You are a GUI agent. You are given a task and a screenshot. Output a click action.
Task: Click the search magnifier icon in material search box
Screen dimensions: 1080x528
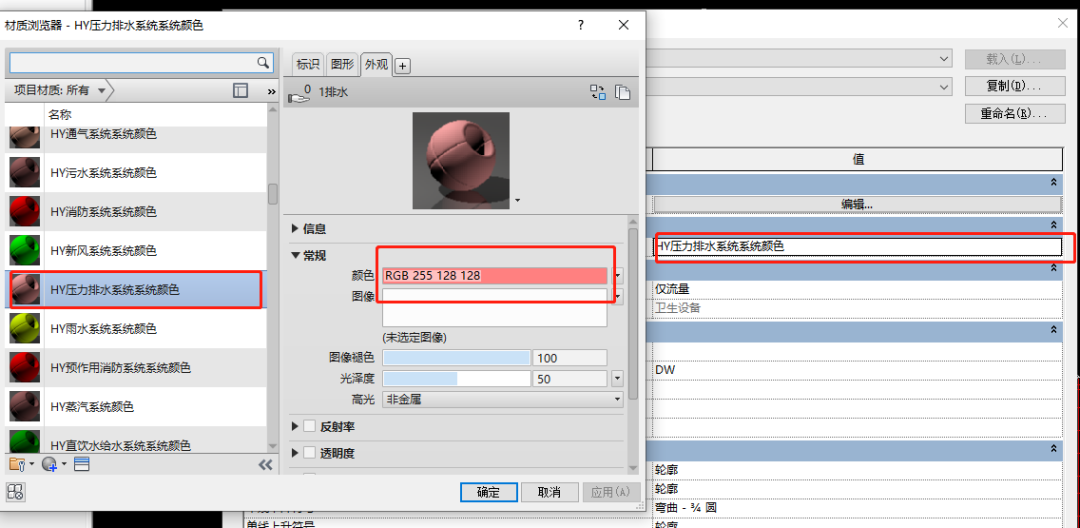pos(263,63)
